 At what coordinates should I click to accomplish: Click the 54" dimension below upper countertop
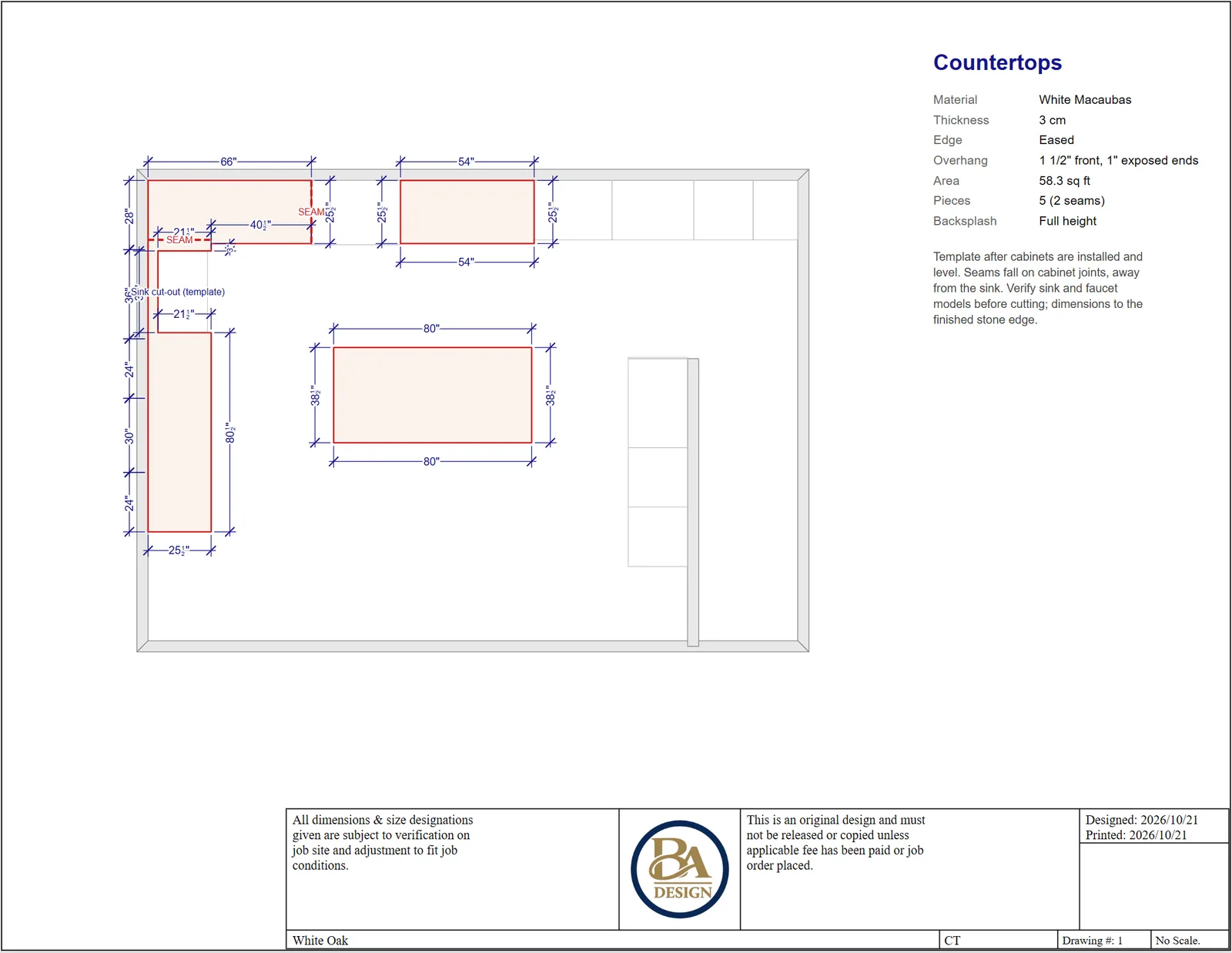tap(466, 262)
